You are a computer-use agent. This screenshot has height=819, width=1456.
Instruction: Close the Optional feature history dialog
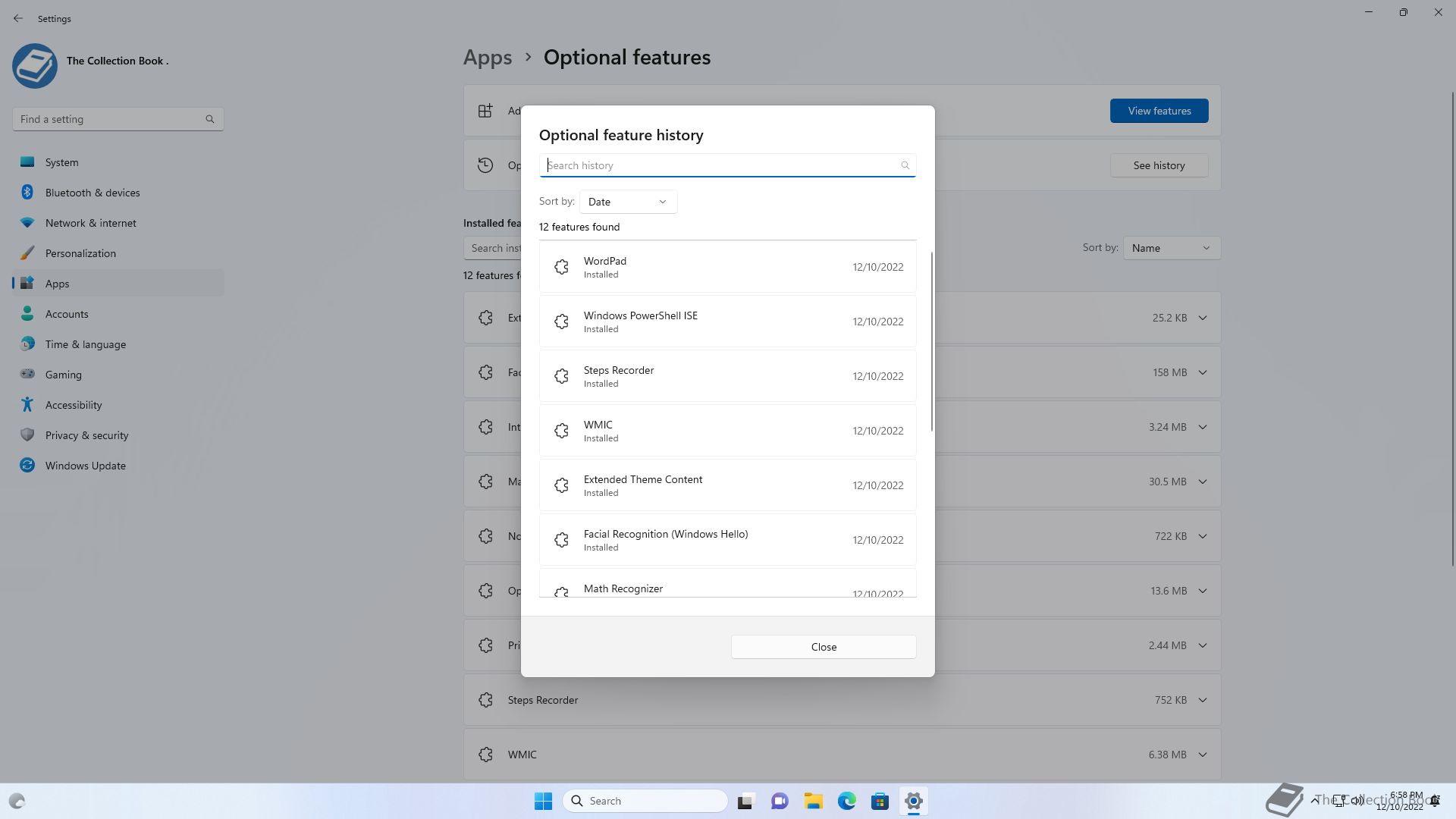tap(824, 647)
